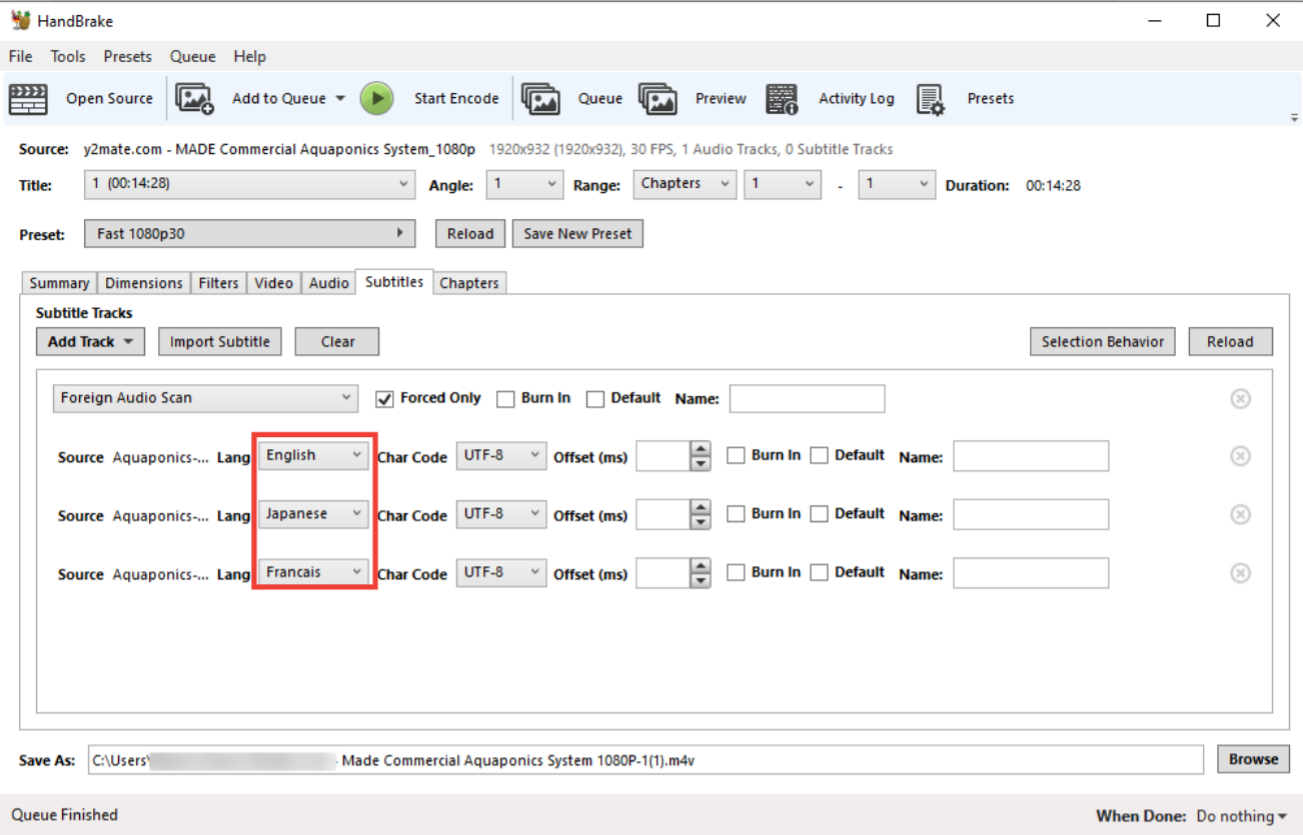Screen dimensions: 1303x835
Task: Open the Tools menu
Action: [68, 57]
